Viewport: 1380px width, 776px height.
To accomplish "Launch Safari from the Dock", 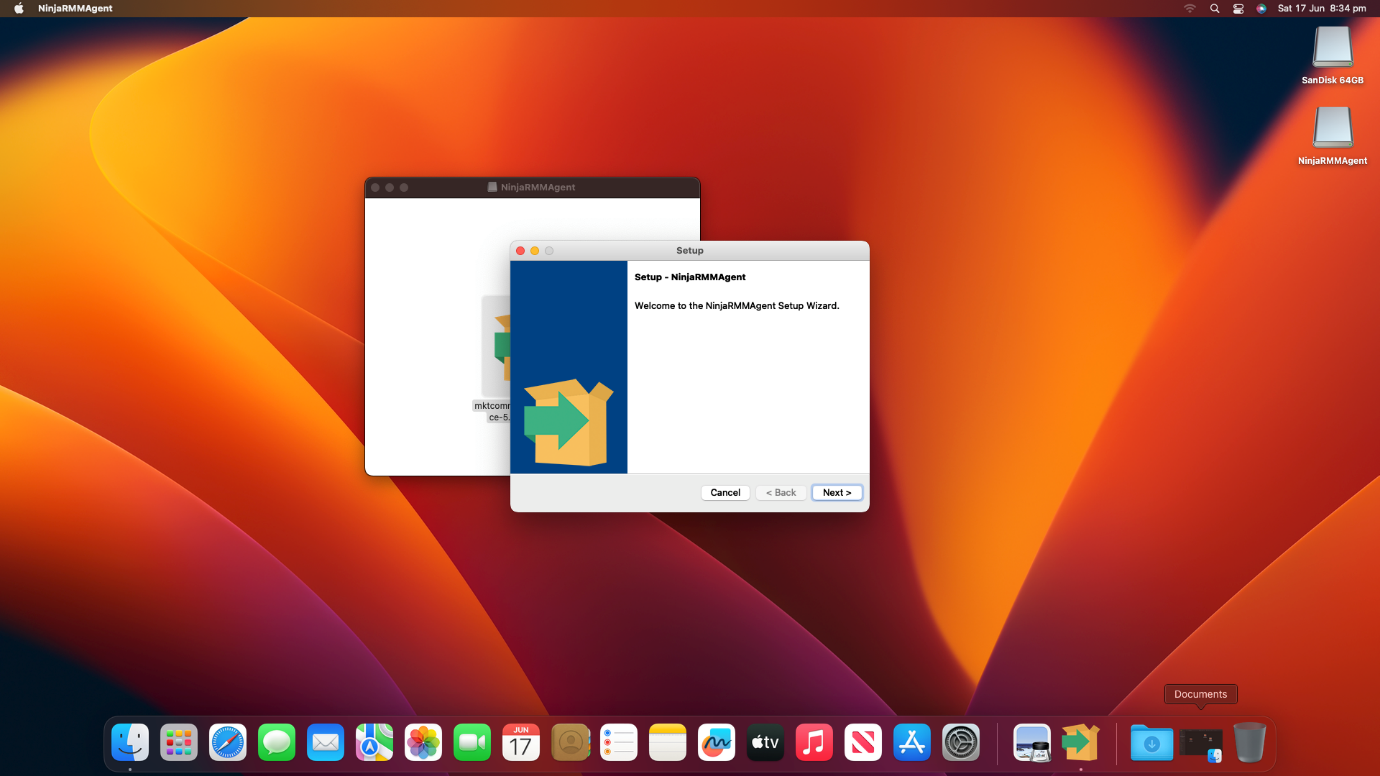I will tap(228, 743).
